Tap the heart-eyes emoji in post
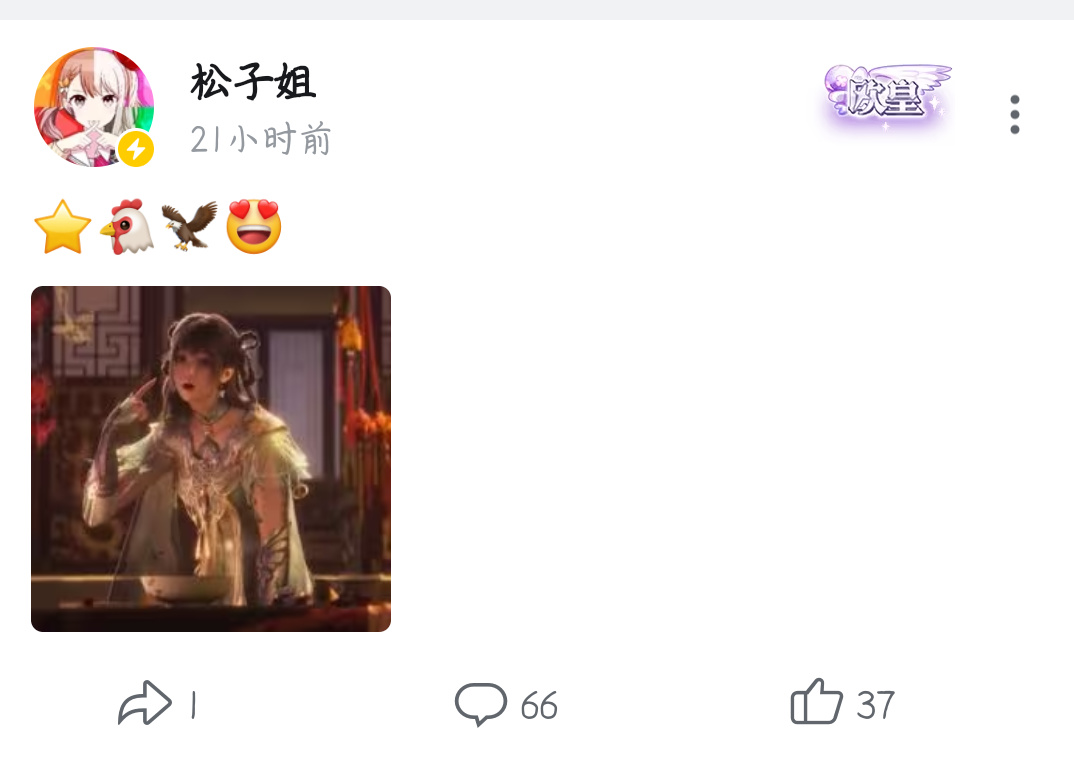Viewport: 1074px width, 769px height. pos(253,227)
